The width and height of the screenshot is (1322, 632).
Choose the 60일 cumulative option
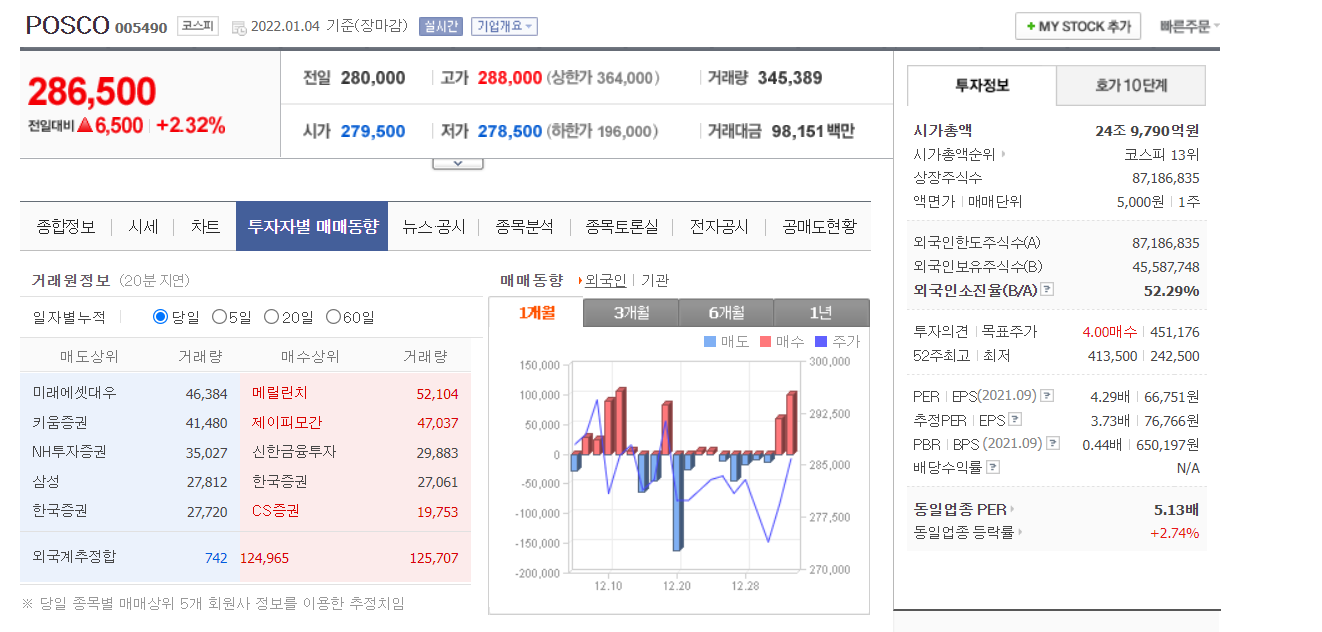click(333, 317)
